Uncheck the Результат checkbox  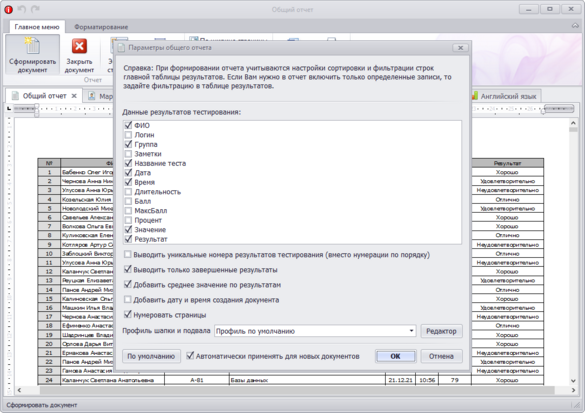click(x=128, y=239)
